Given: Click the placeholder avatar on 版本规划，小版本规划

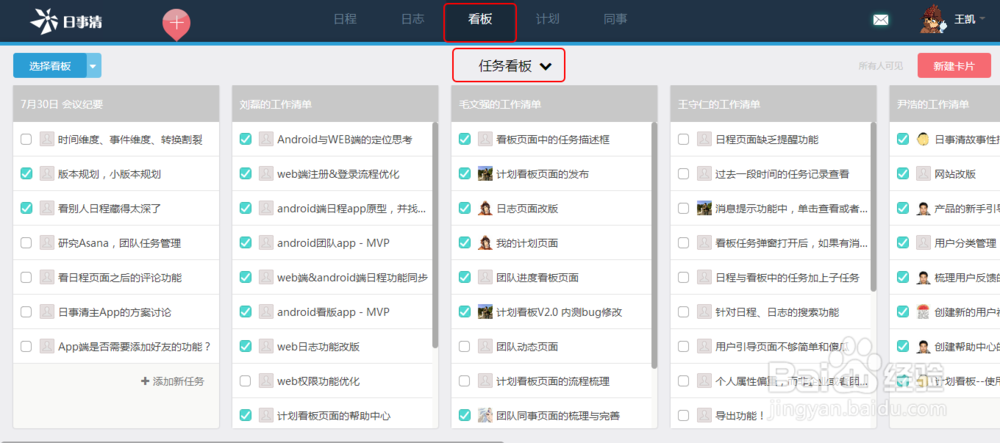Looking at the screenshot, I should pyautogui.click(x=47, y=173).
